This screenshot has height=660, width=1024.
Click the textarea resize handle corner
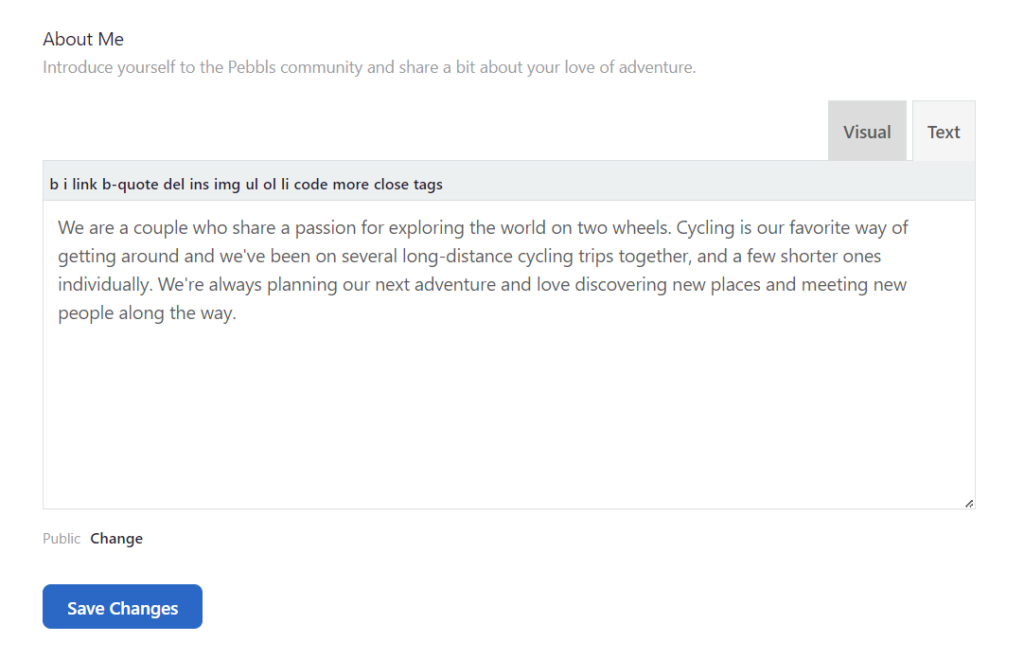pos(969,503)
